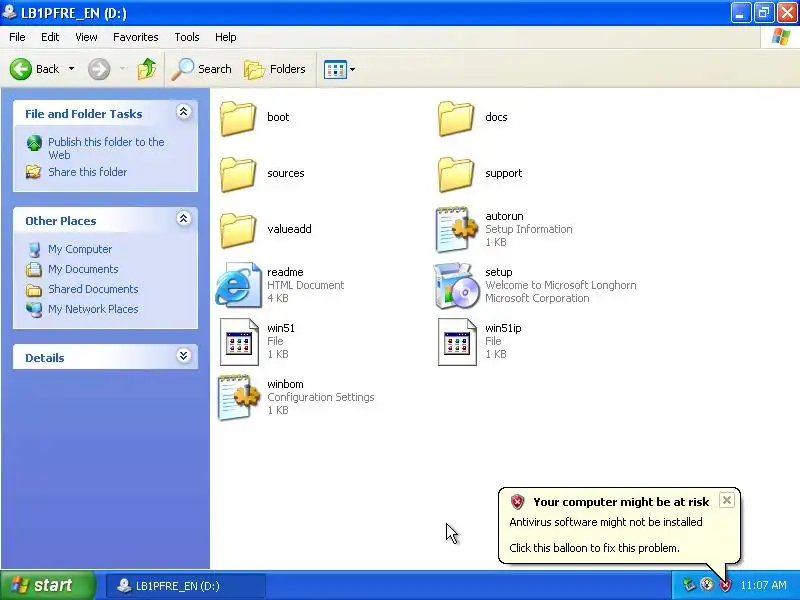800x600 pixels.
Task: Click the taskbar clock showing 11:07 AM
Action: (x=763, y=585)
